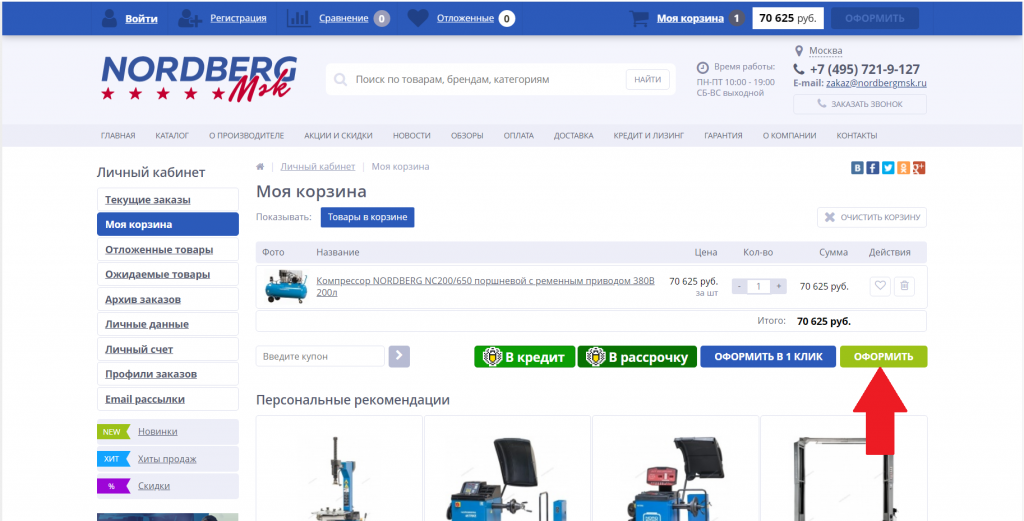Share page via Facebook icon
1024x521 pixels.
point(872,168)
